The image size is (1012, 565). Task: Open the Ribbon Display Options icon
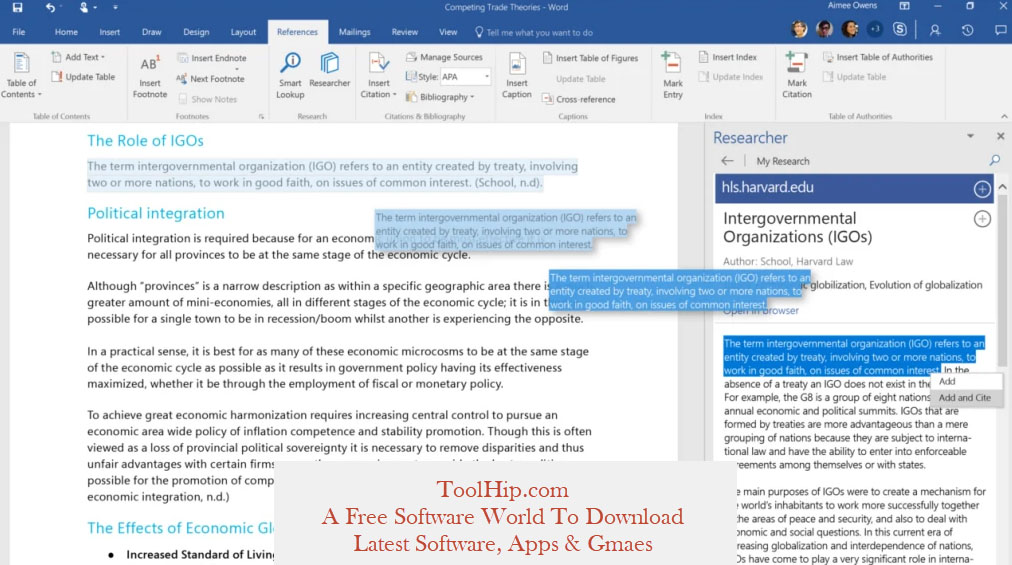pos(904,6)
